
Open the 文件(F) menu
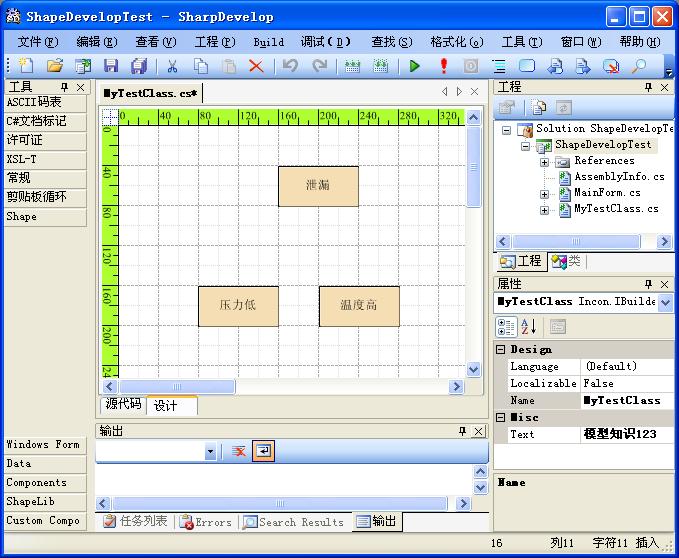pyautogui.click(x=38, y=42)
